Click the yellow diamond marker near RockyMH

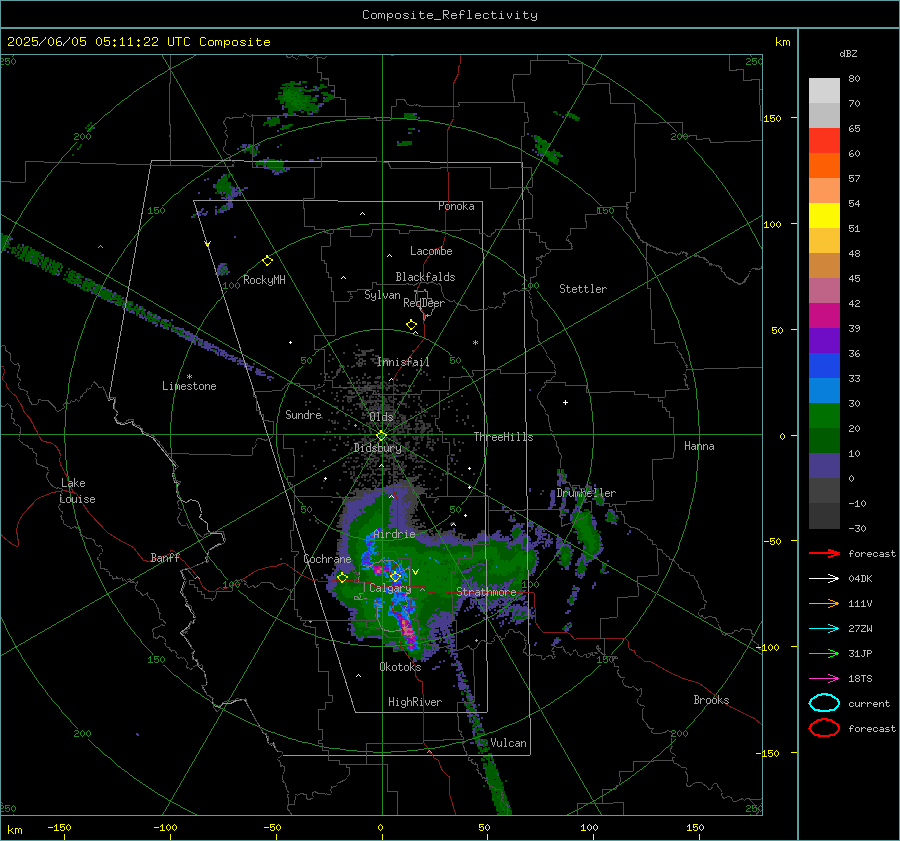[x=267, y=261]
